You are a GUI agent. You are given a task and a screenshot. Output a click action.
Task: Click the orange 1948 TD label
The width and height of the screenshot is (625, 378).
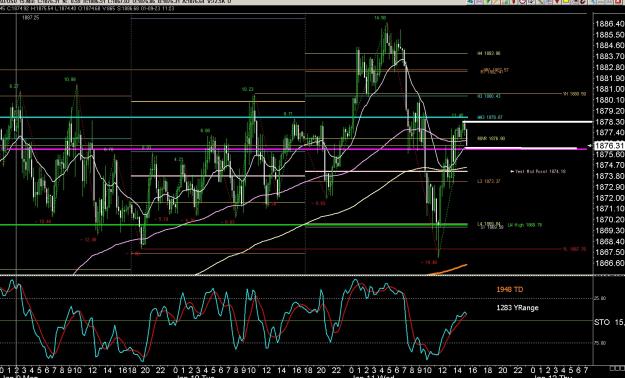pyautogui.click(x=509, y=289)
